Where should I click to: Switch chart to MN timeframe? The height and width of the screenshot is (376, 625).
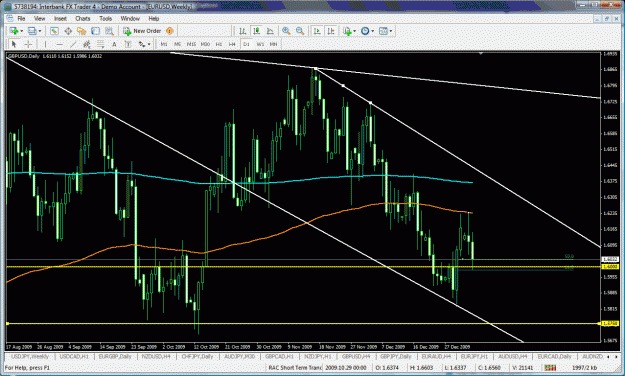coord(273,44)
